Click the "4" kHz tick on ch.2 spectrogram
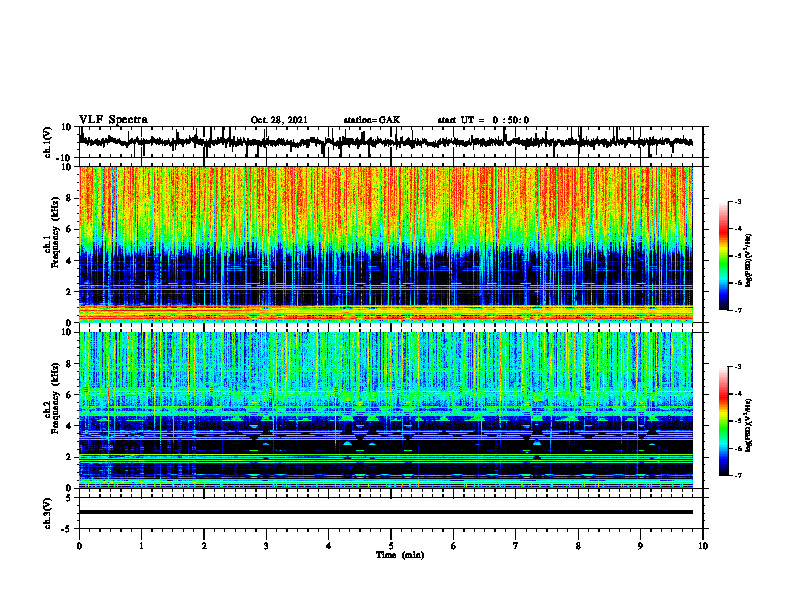 pyautogui.click(x=69, y=426)
